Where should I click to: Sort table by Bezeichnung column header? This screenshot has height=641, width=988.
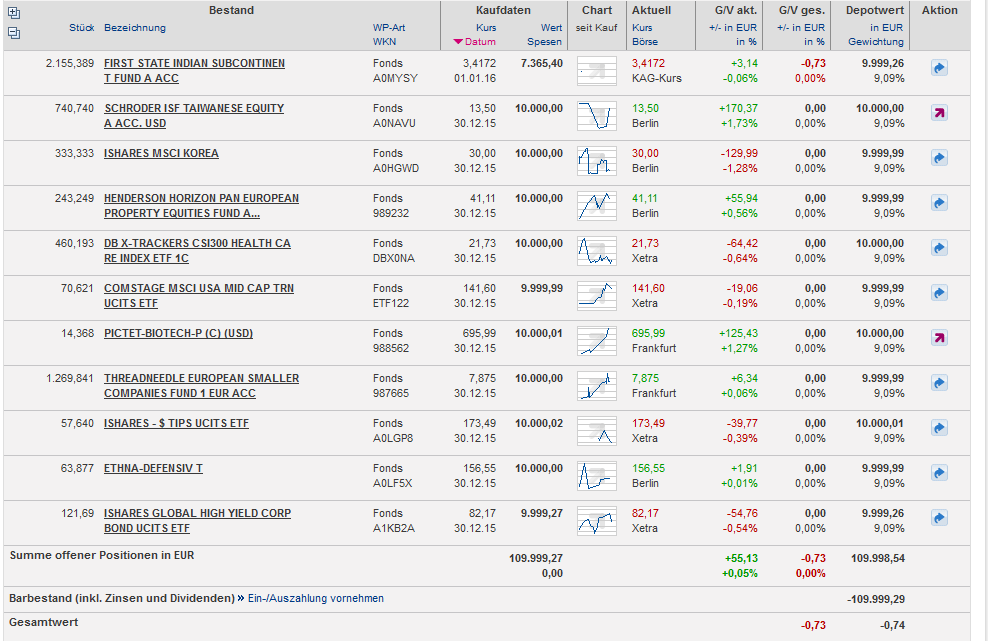pyautogui.click(x=135, y=28)
